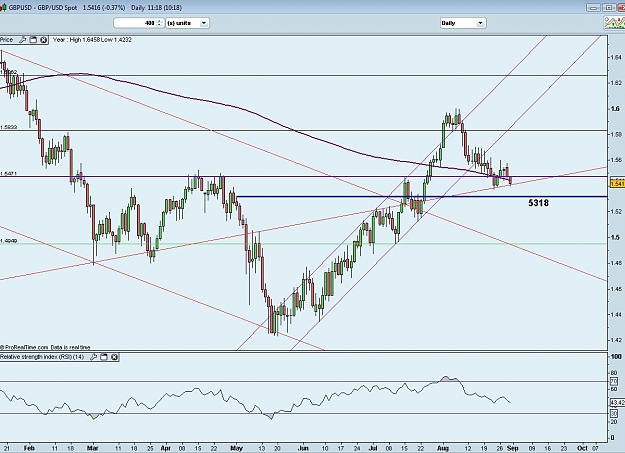The image size is (625, 453).
Task: Open Price panel settings wrench icon
Action: (x=23, y=40)
